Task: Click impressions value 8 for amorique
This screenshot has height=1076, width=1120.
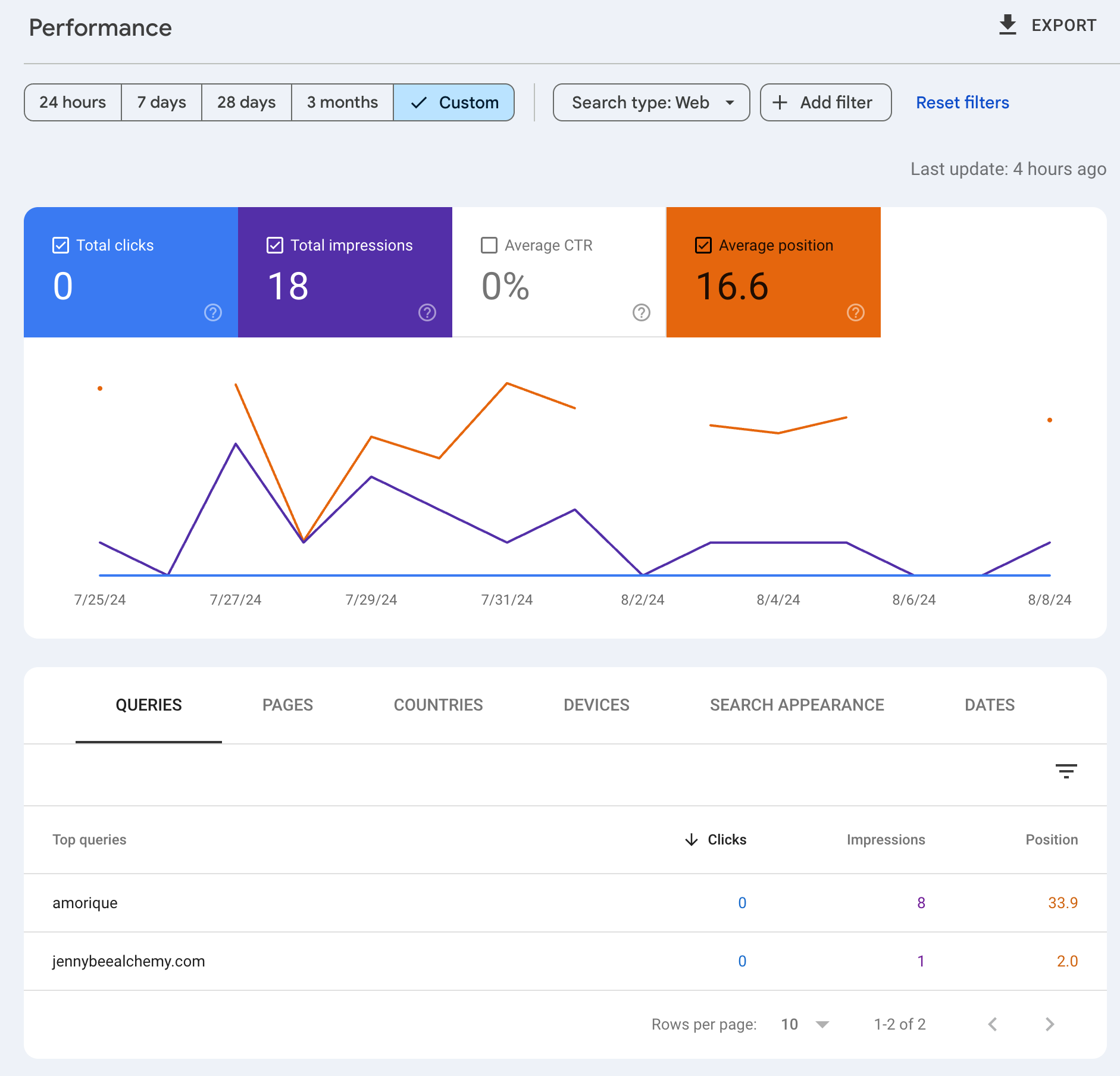Action: tap(921, 903)
